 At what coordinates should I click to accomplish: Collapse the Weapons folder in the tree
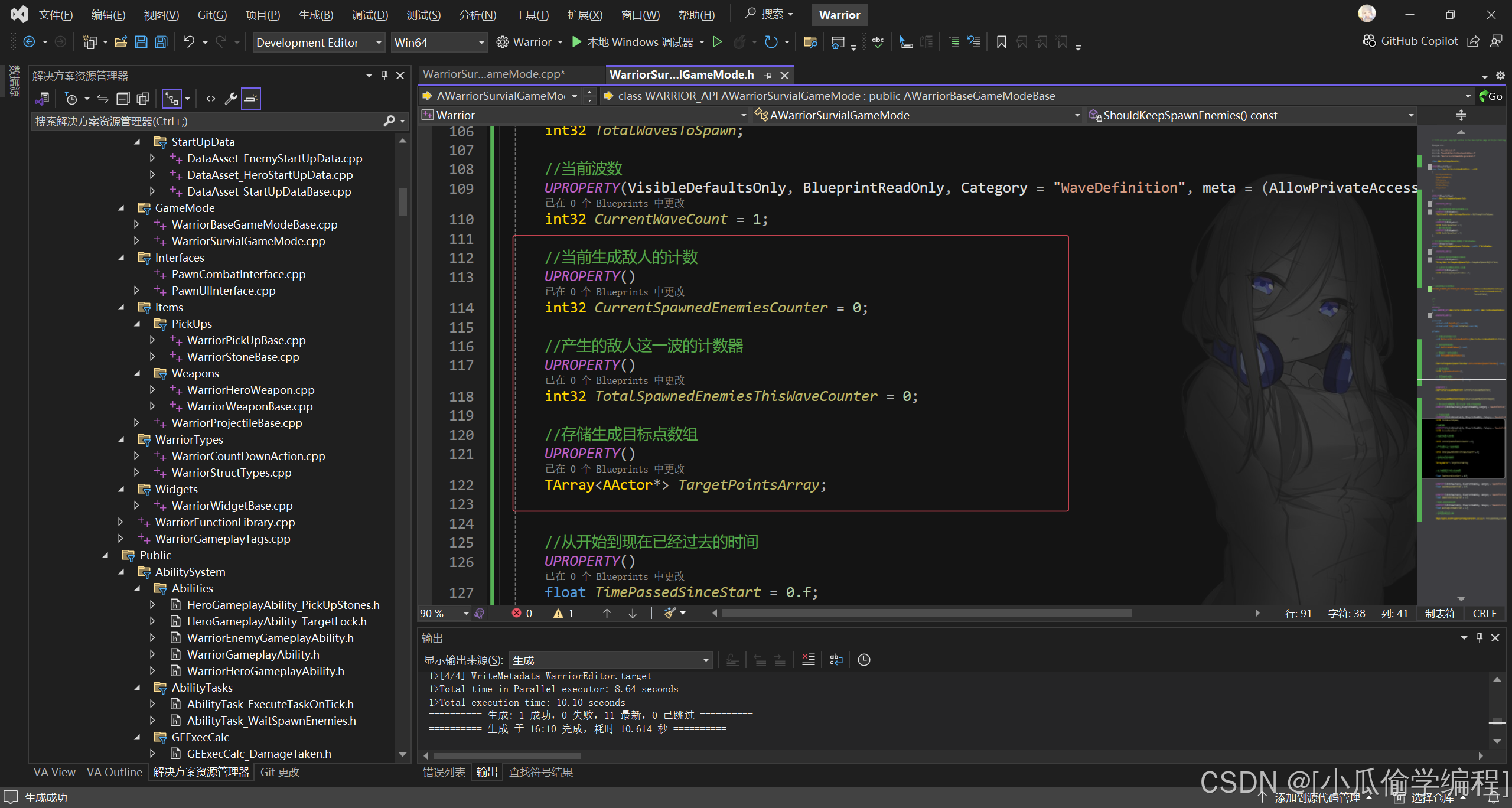[x=137, y=373]
